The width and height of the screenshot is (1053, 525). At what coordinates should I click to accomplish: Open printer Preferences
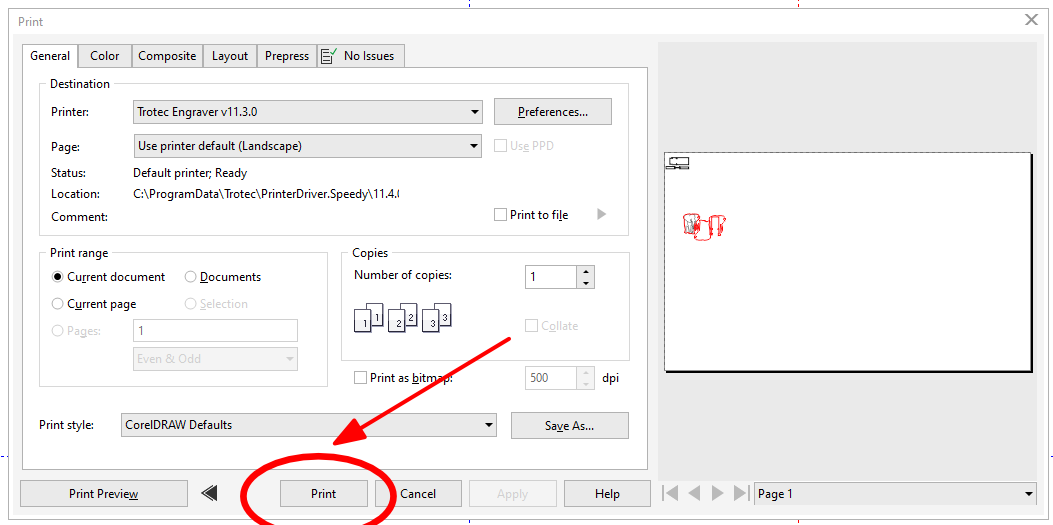point(551,112)
